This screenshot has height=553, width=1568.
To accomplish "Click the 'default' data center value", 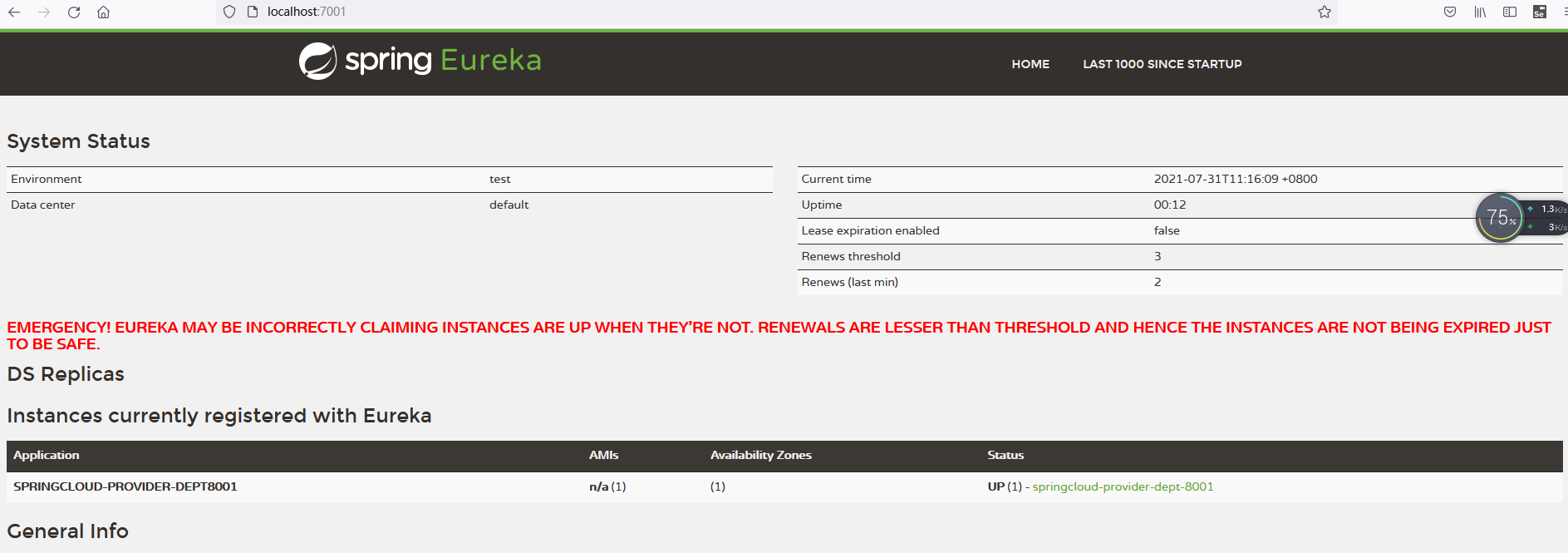I will tap(509, 205).
